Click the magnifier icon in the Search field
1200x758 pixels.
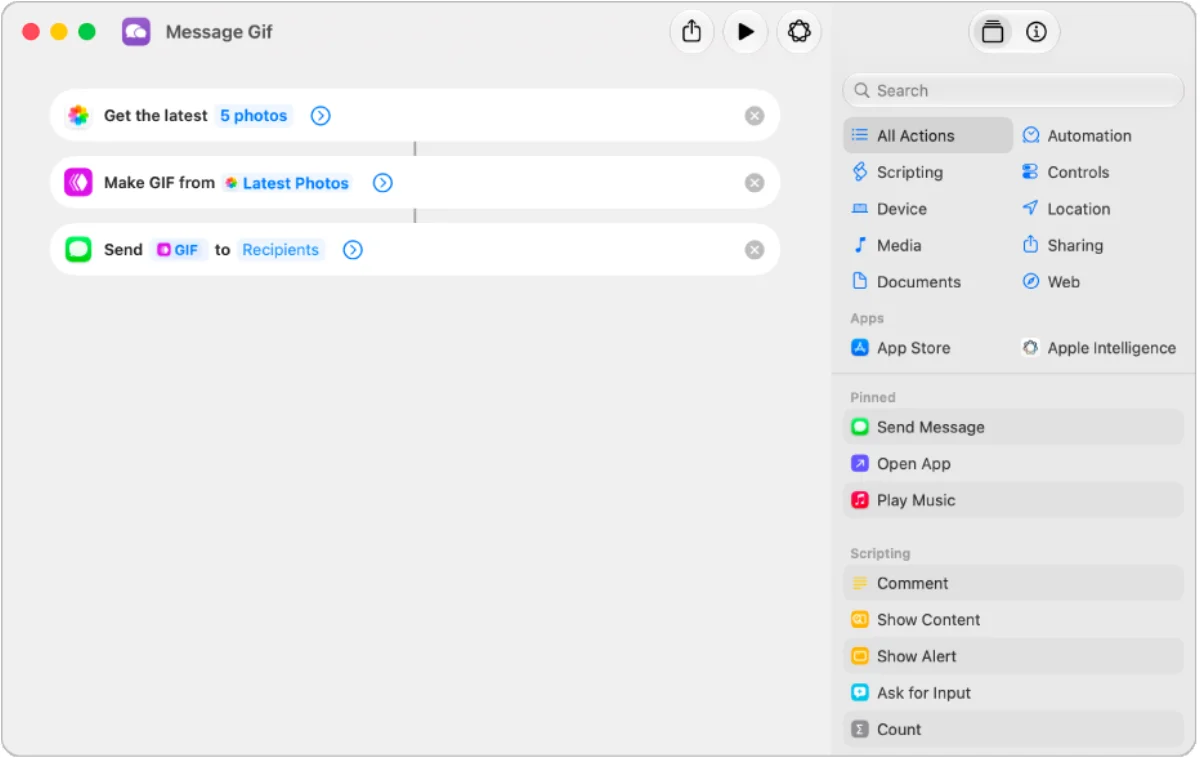[862, 90]
